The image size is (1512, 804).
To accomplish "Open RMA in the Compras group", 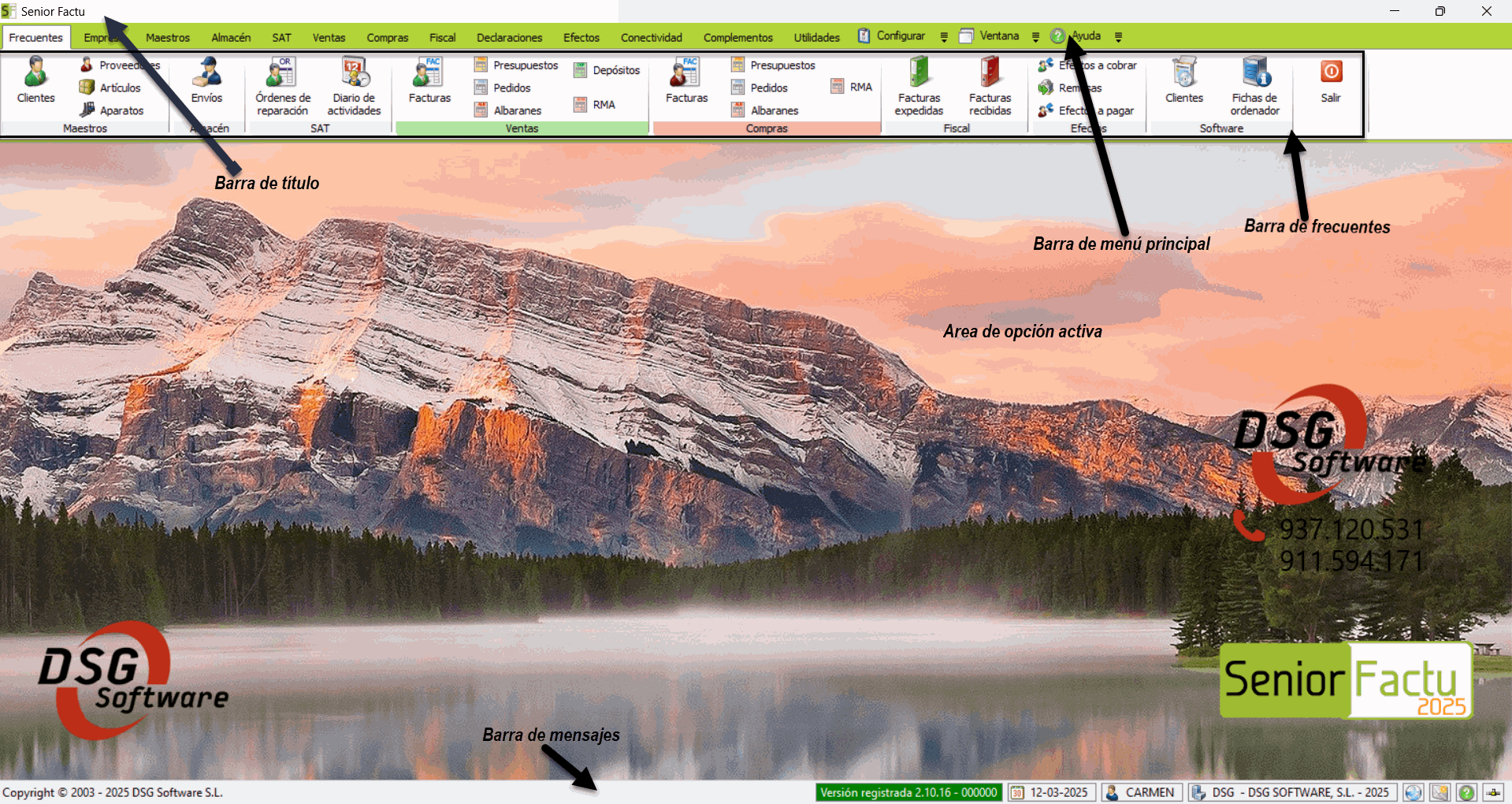I will pyautogui.click(x=851, y=87).
